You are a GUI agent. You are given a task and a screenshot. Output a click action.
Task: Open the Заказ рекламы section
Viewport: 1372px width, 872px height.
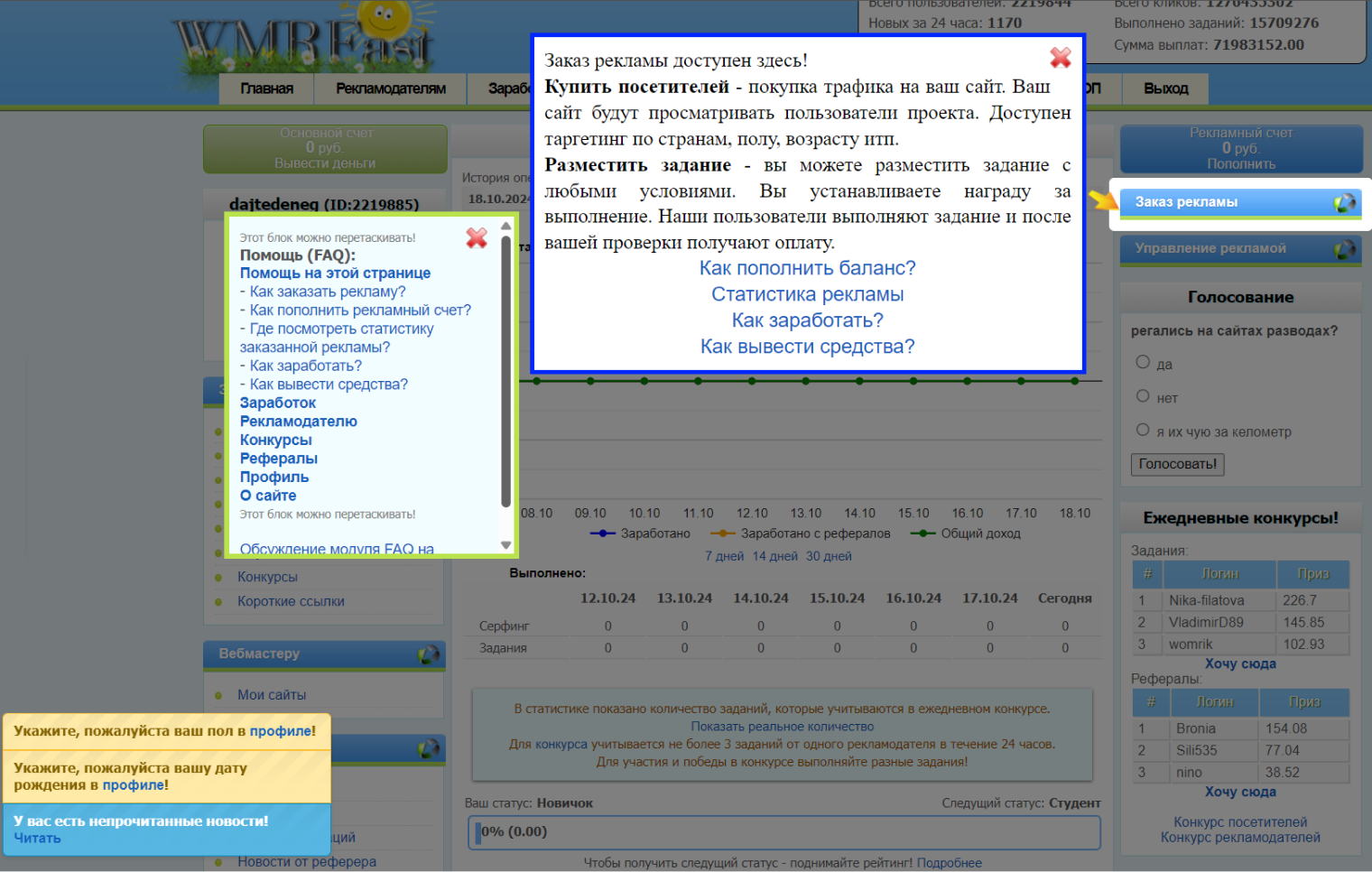coord(1240,203)
